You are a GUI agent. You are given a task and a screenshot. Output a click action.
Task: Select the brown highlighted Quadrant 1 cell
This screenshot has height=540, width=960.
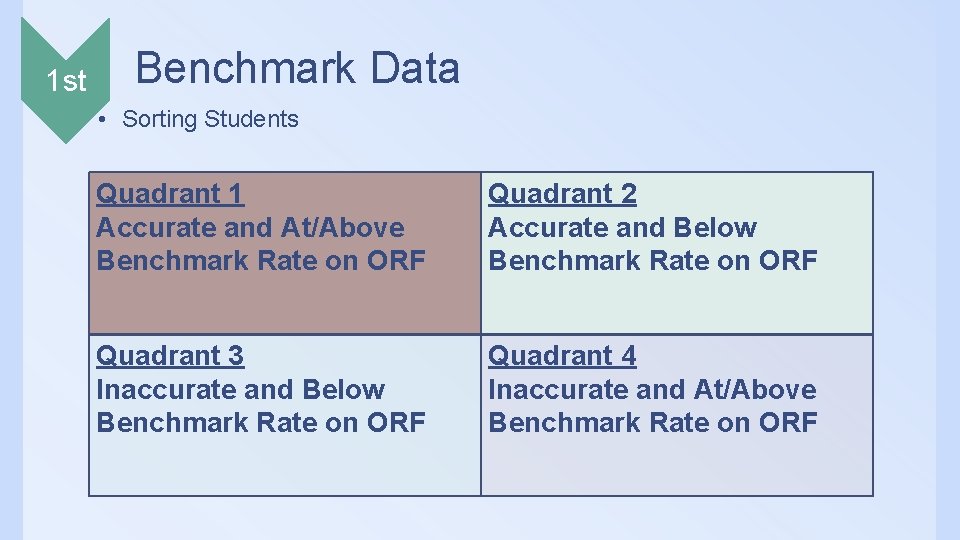pos(285,253)
